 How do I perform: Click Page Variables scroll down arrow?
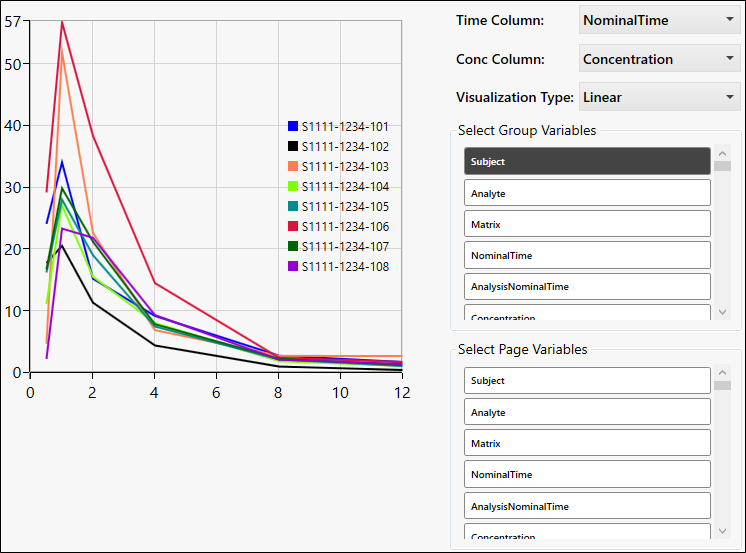[x=722, y=531]
